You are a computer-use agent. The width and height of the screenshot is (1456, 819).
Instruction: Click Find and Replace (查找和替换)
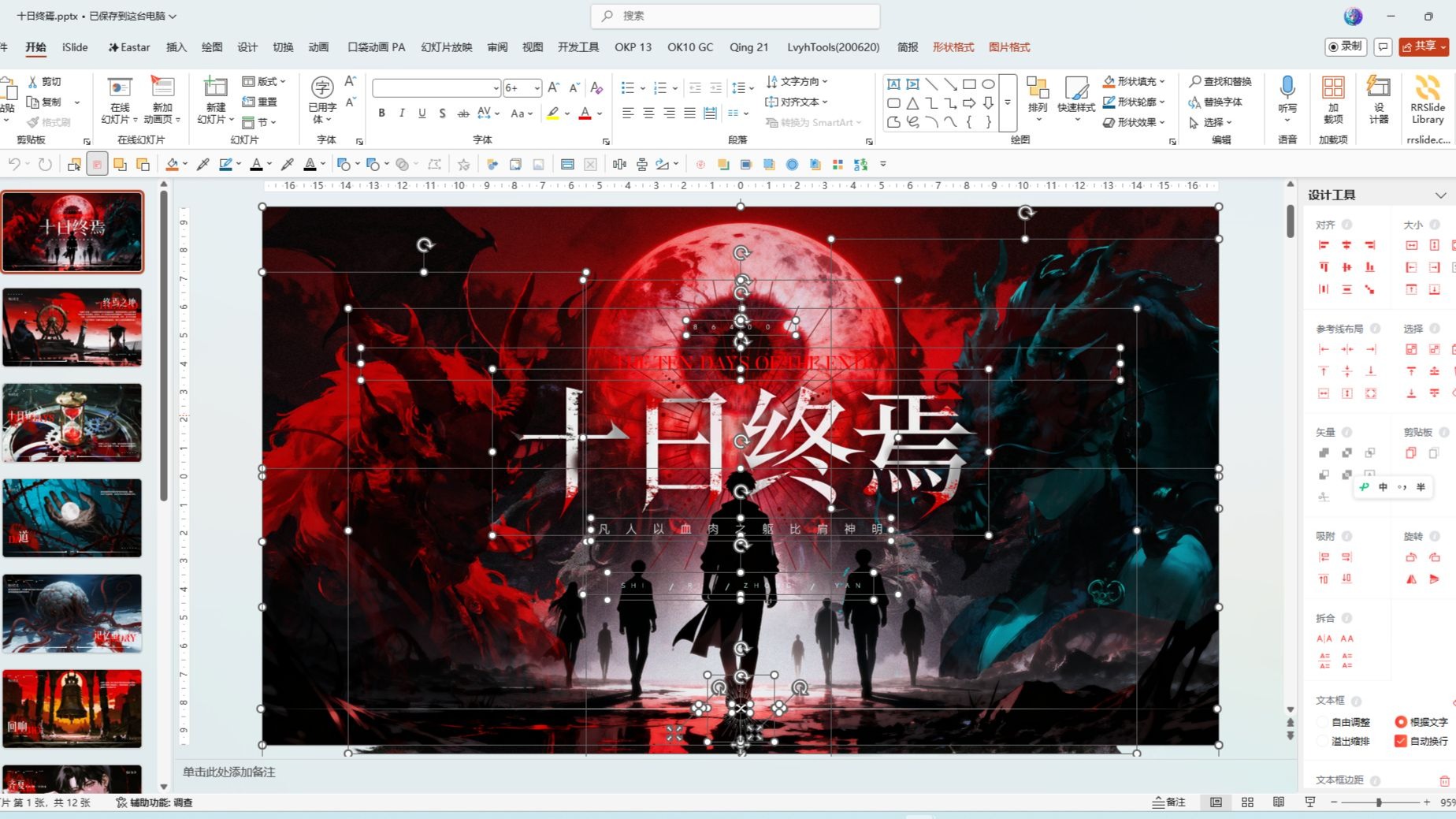click(x=1220, y=81)
